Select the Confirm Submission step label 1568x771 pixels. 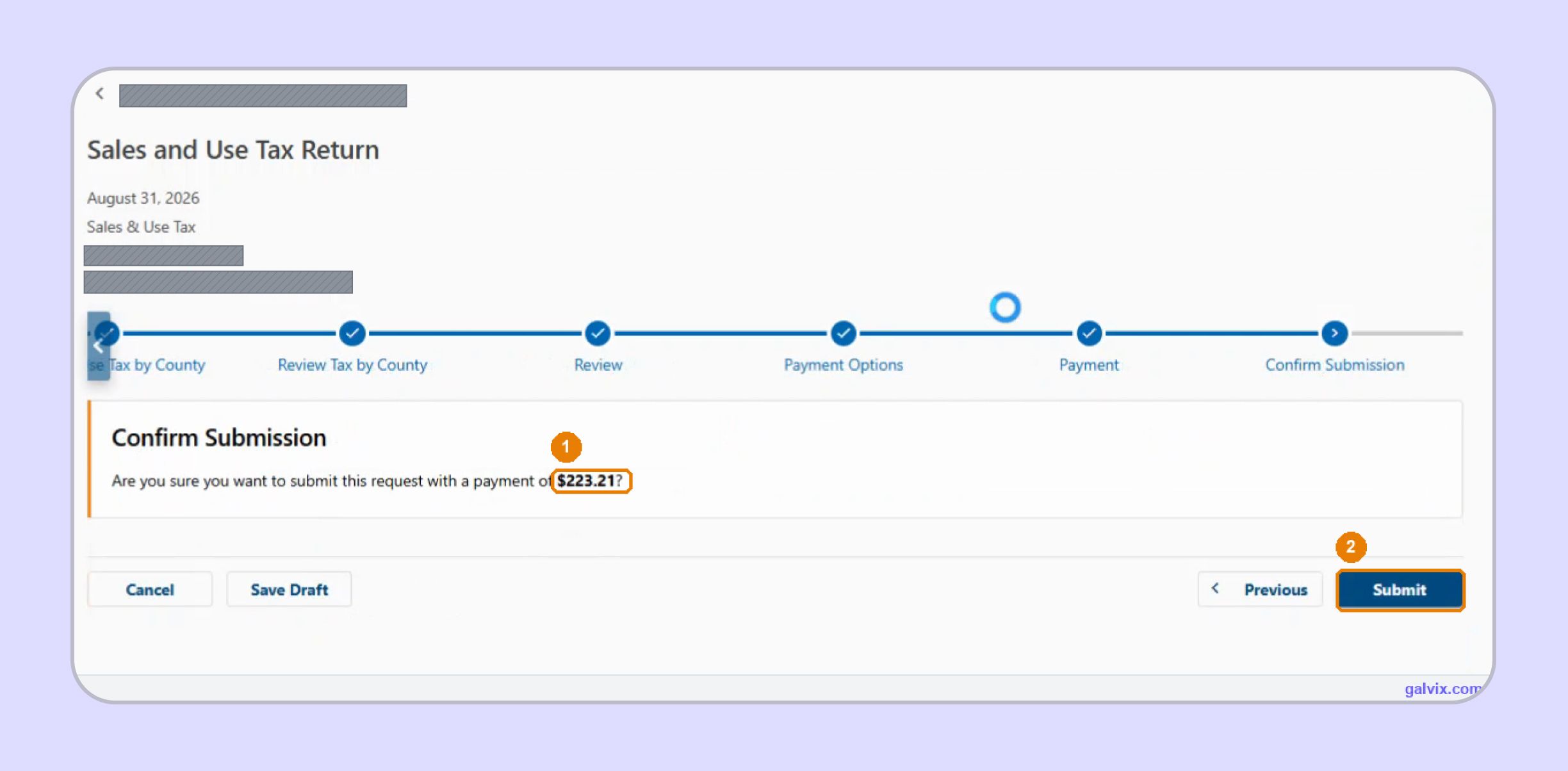(1335, 365)
